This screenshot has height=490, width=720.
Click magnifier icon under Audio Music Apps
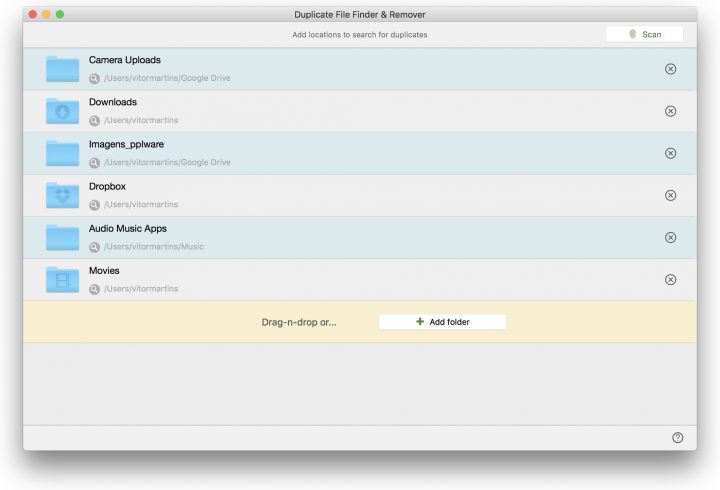[x=94, y=246]
